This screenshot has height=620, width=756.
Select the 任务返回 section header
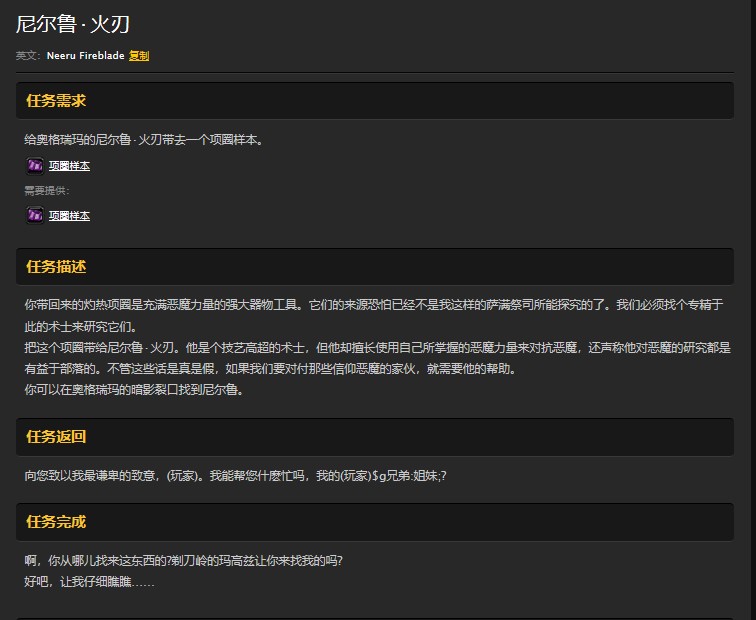click(56, 437)
